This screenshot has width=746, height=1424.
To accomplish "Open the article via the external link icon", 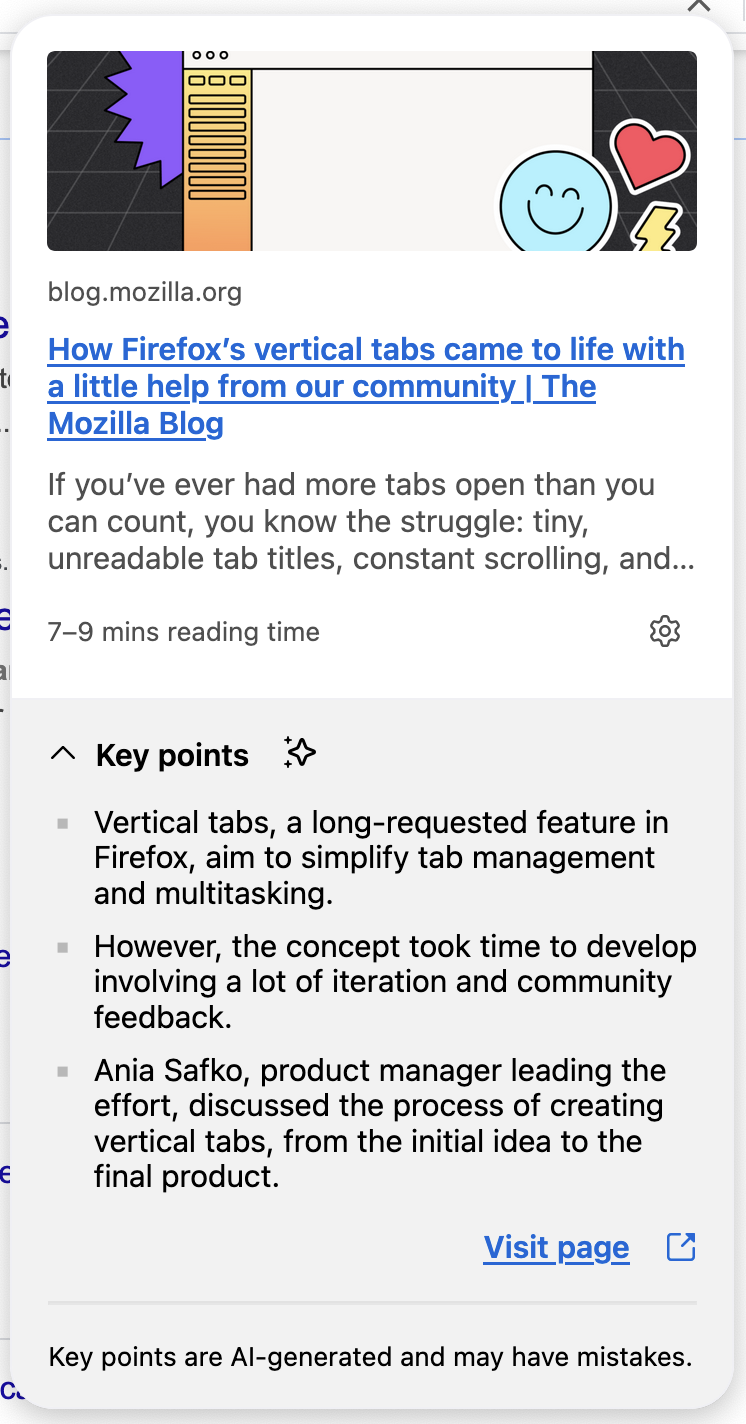I will tap(680, 1247).
